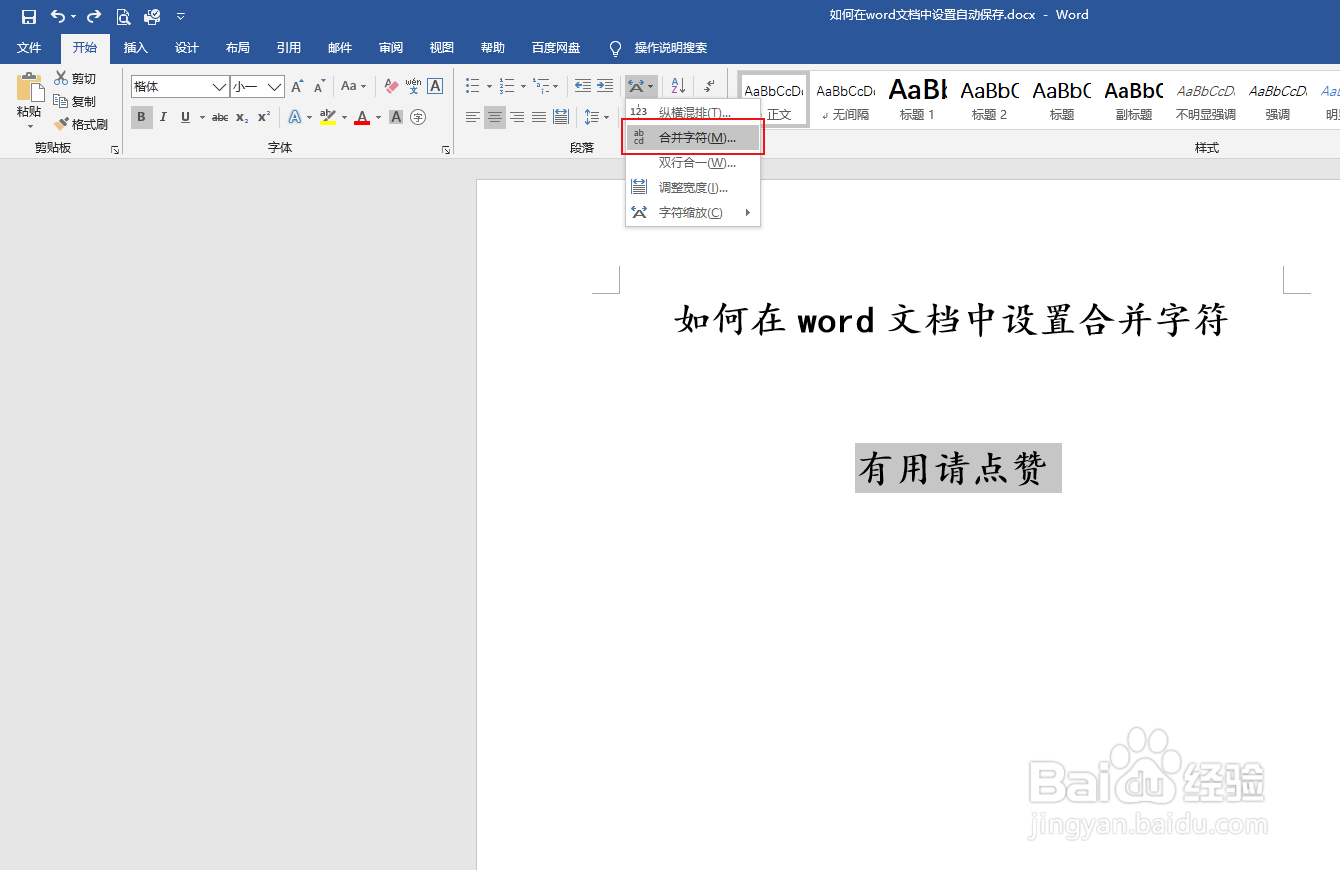Click the Show Paragraph Marks icon
This screenshot has width=1340, height=870.
(709, 87)
